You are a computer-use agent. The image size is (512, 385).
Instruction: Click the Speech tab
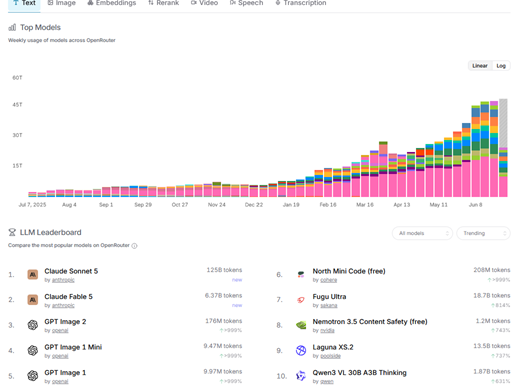click(246, 3)
